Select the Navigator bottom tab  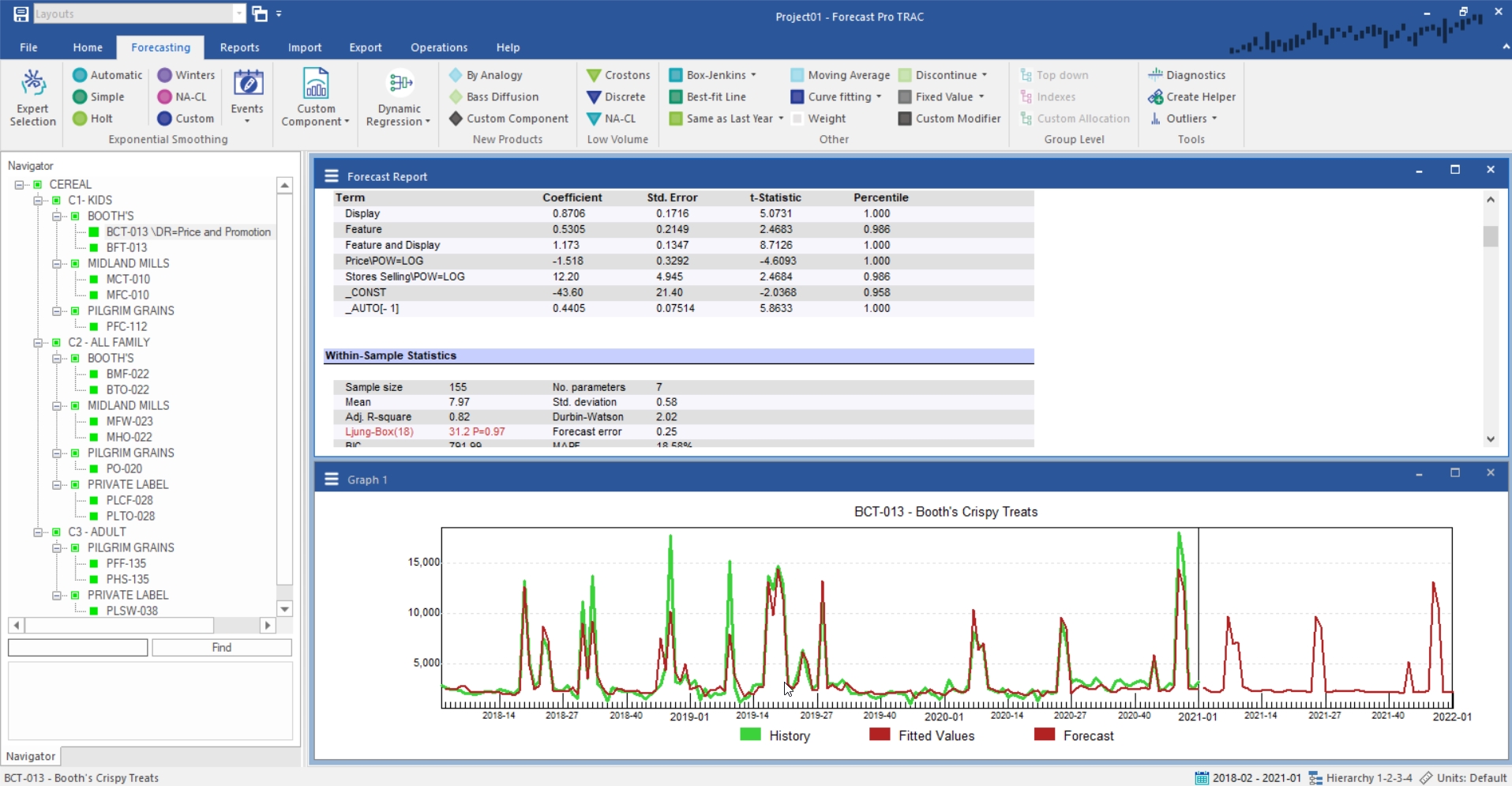(31, 756)
